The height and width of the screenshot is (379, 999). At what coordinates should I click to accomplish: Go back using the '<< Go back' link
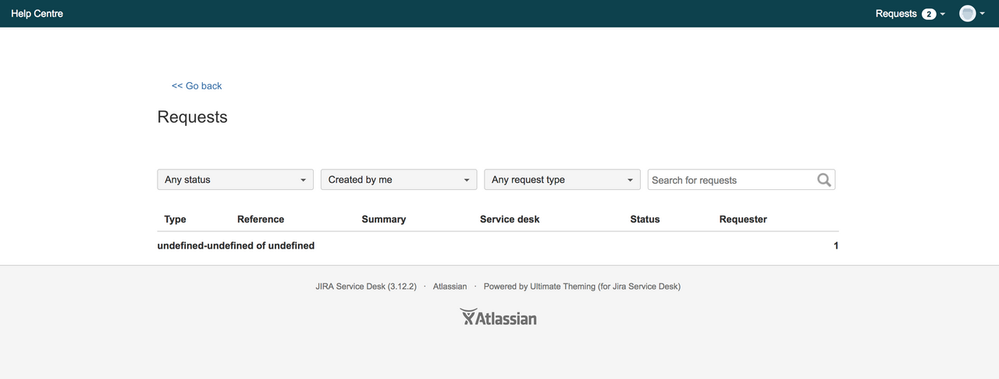click(x=197, y=85)
